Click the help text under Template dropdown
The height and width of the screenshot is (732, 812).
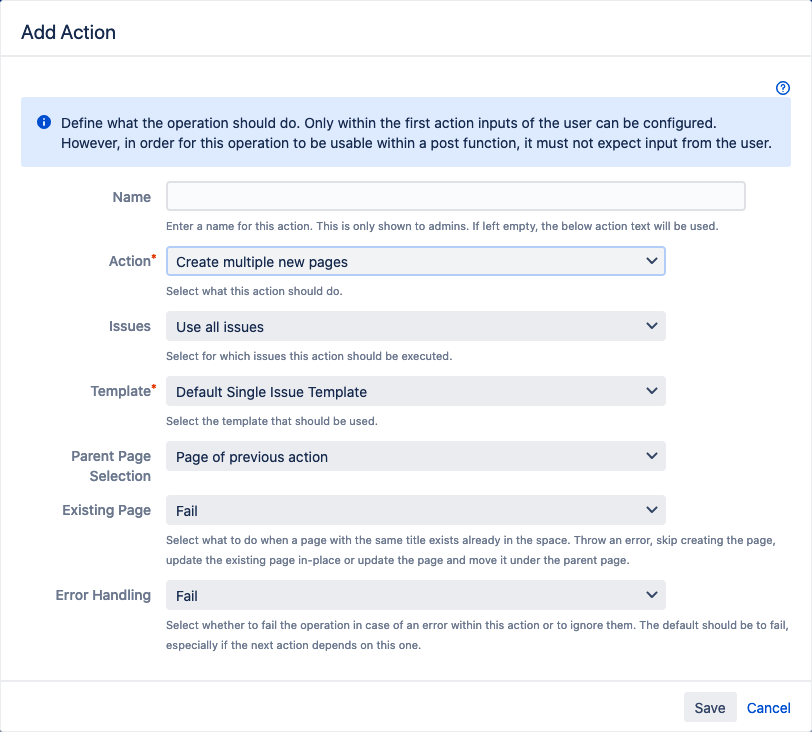271,421
